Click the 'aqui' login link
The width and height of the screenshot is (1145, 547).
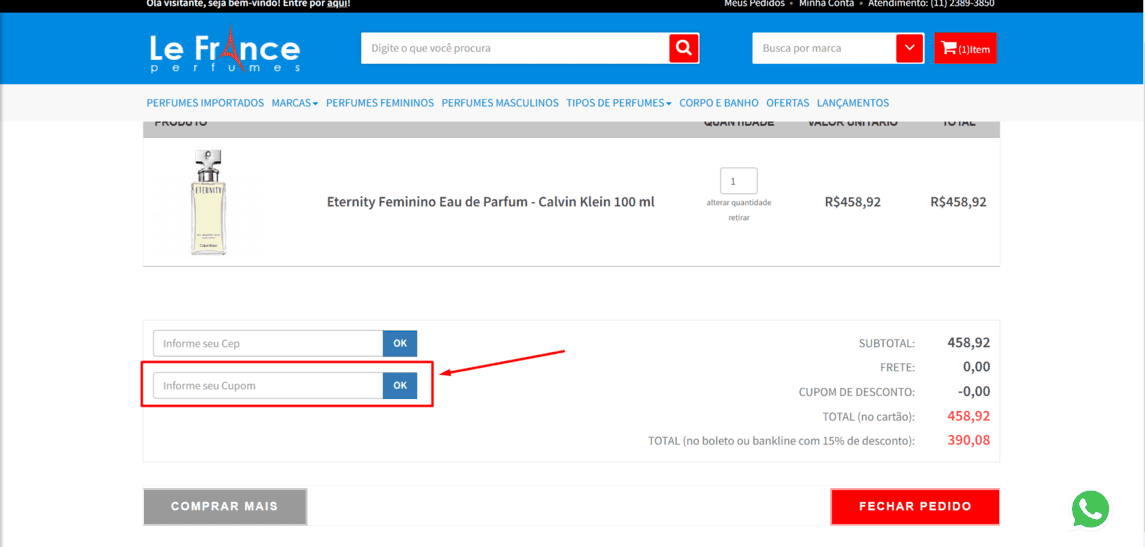click(337, 4)
